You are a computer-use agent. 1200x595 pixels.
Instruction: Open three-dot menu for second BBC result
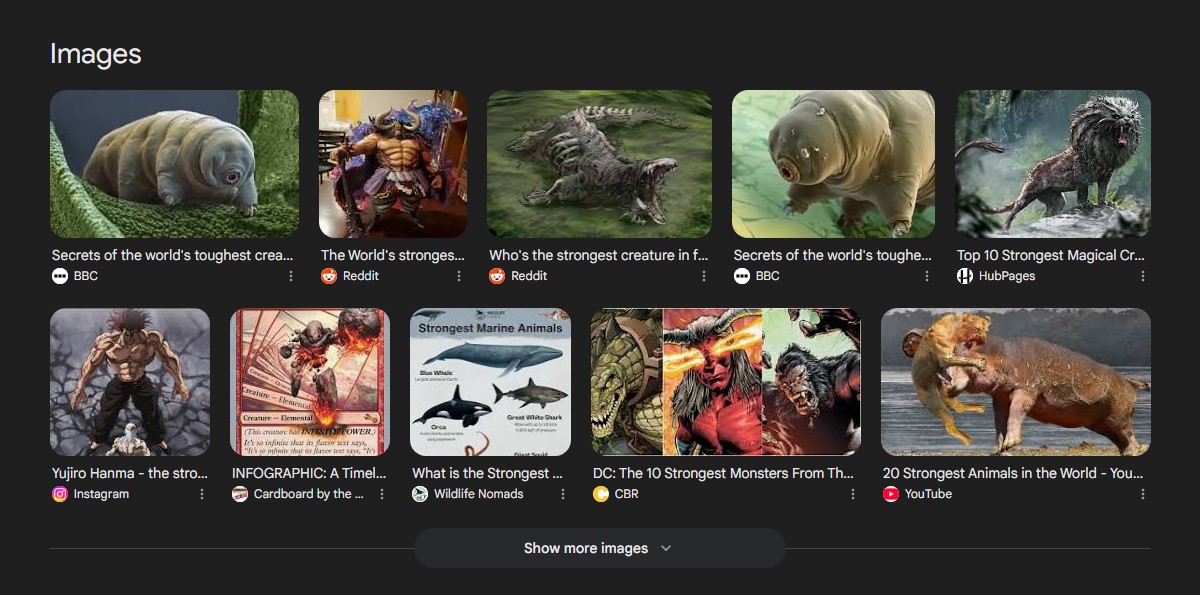(x=927, y=276)
